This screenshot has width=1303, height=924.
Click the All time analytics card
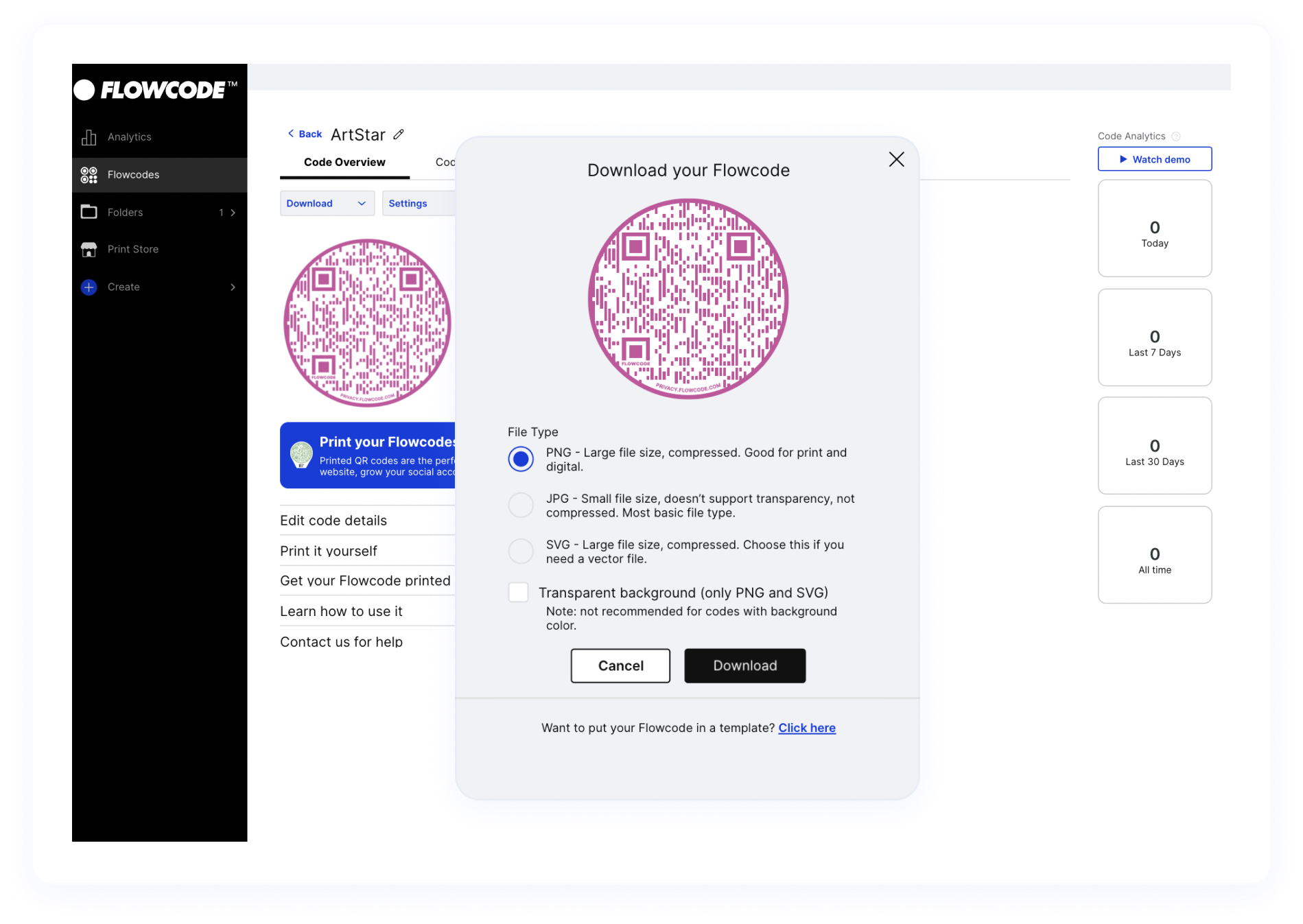pos(1154,555)
